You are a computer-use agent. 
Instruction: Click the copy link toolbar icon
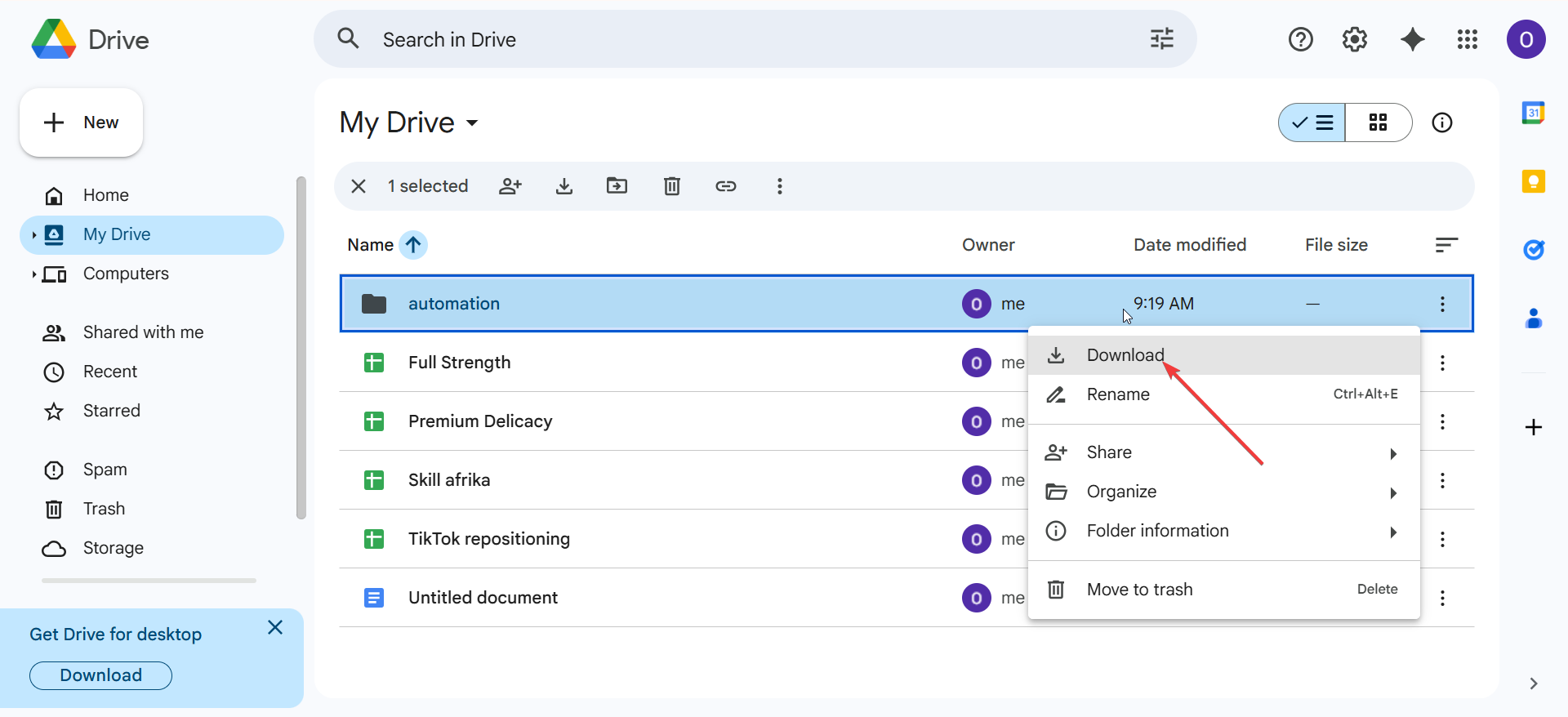[x=725, y=186]
